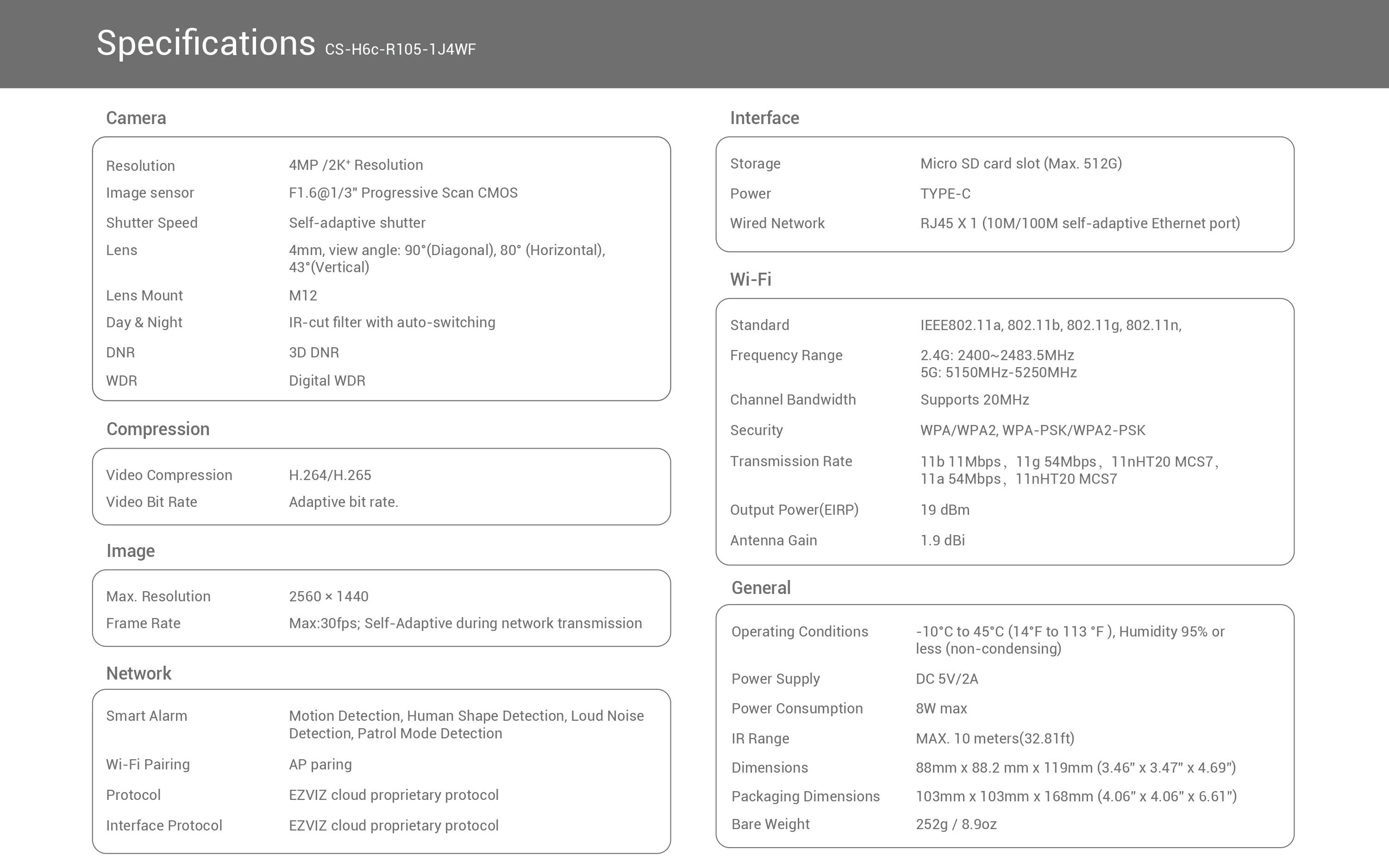
Task: Click the '1.9 dBi' antenna gain value
Action: point(943,540)
